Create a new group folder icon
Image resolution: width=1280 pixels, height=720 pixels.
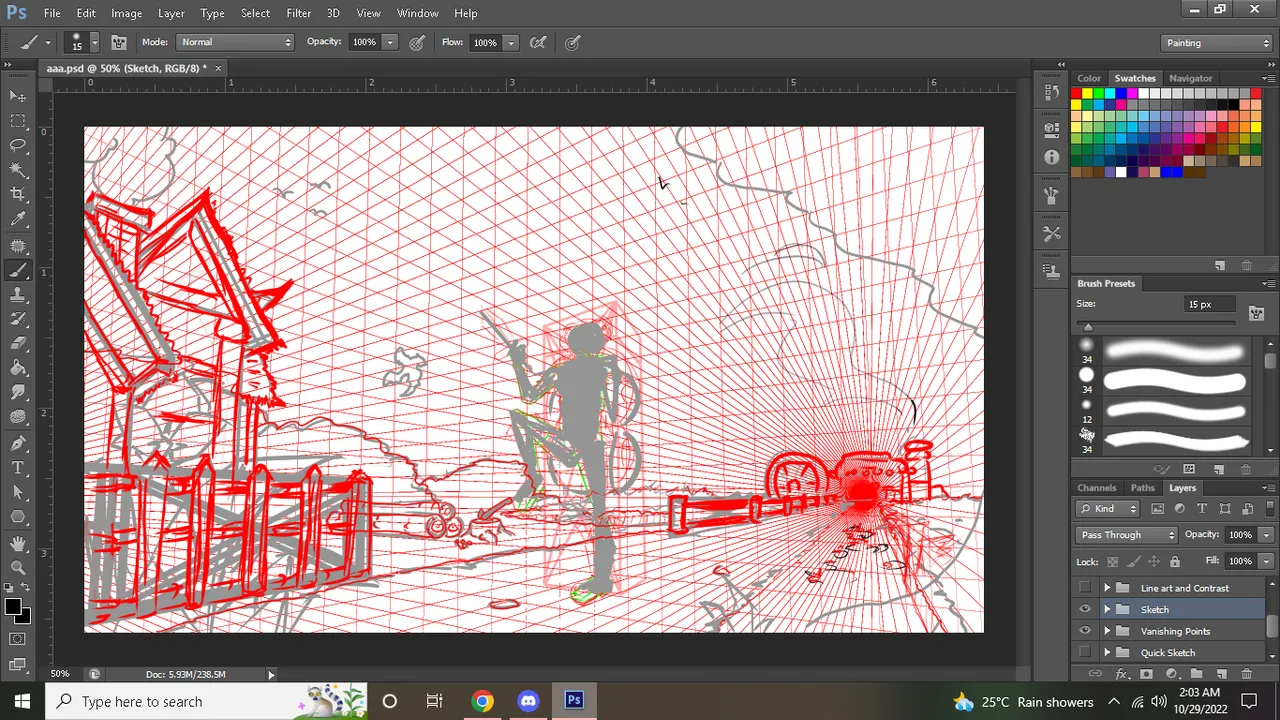coord(1196,674)
